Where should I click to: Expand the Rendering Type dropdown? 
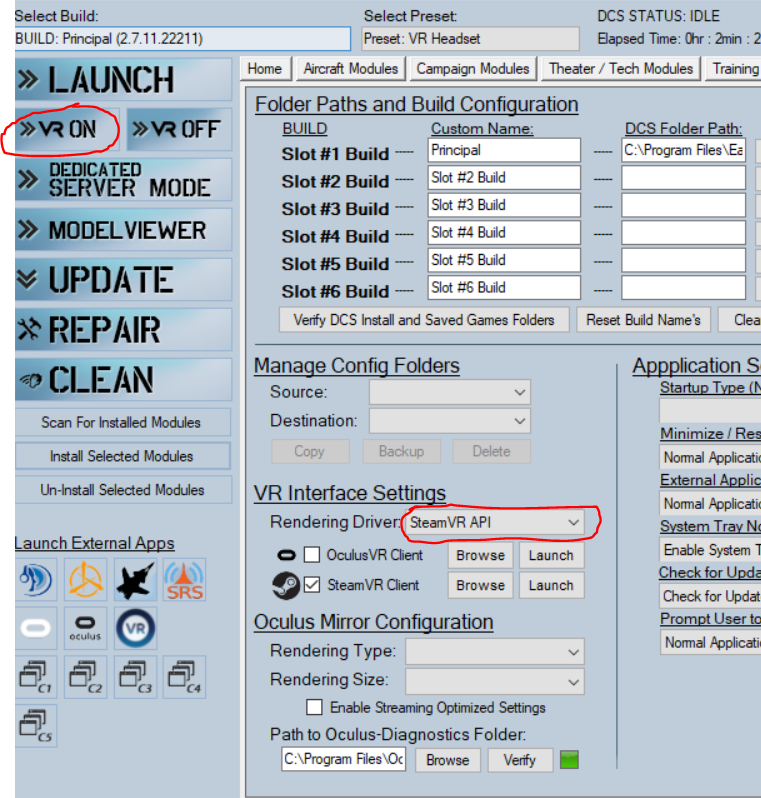pos(494,652)
